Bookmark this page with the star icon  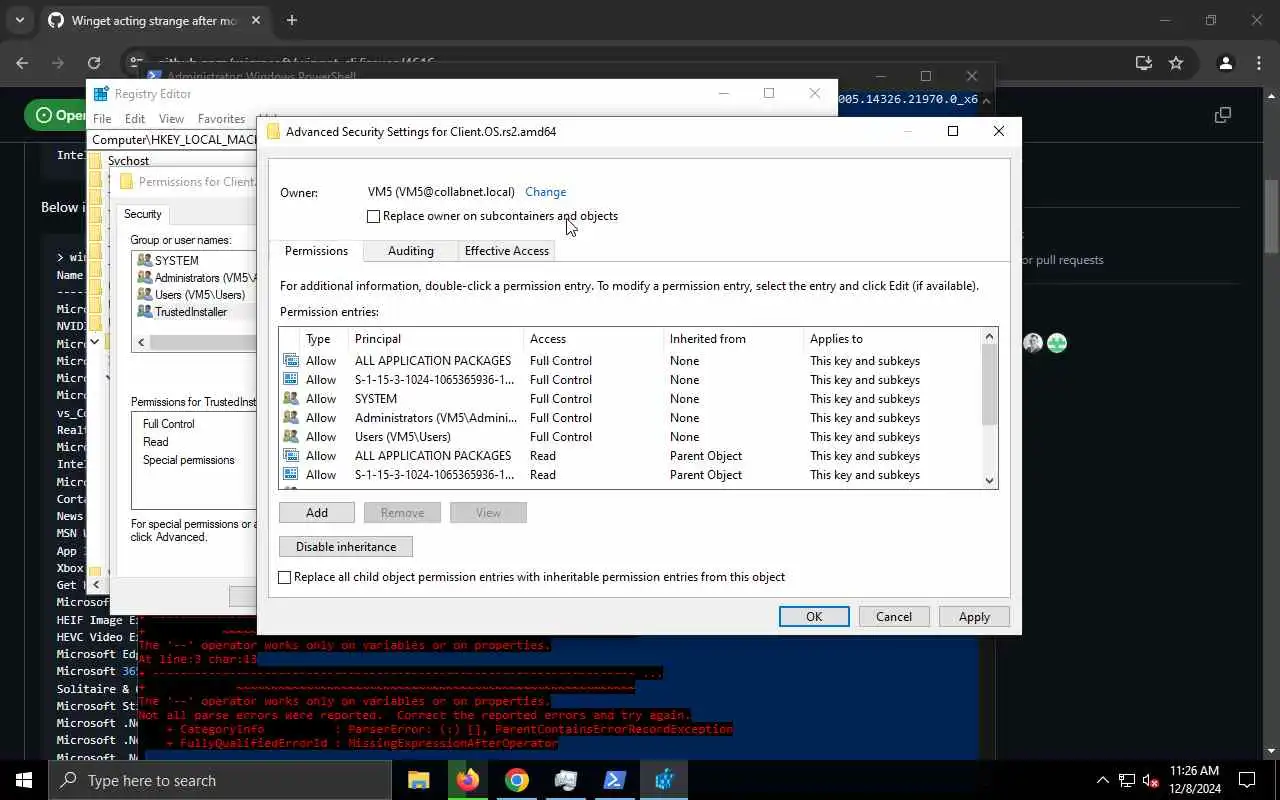(x=1176, y=63)
